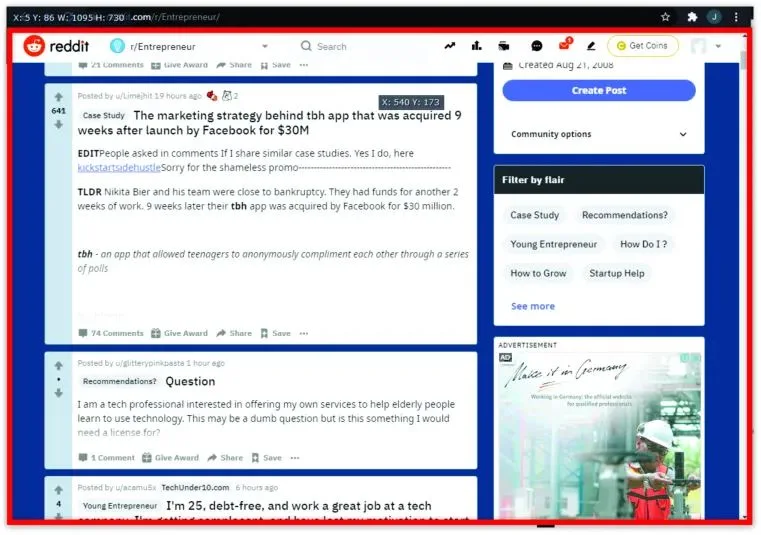Upvote the tbh marketing strategy post
This screenshot has width=761, height=535.
click(x=59, y=97)
